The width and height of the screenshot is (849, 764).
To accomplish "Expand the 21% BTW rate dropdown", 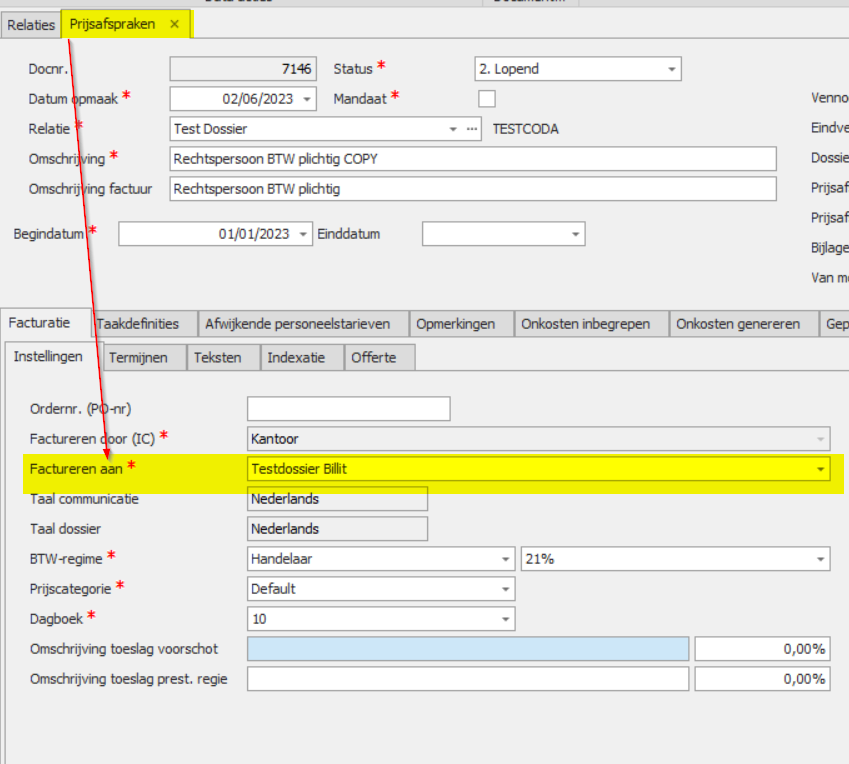I will click(x=820, y=559).
